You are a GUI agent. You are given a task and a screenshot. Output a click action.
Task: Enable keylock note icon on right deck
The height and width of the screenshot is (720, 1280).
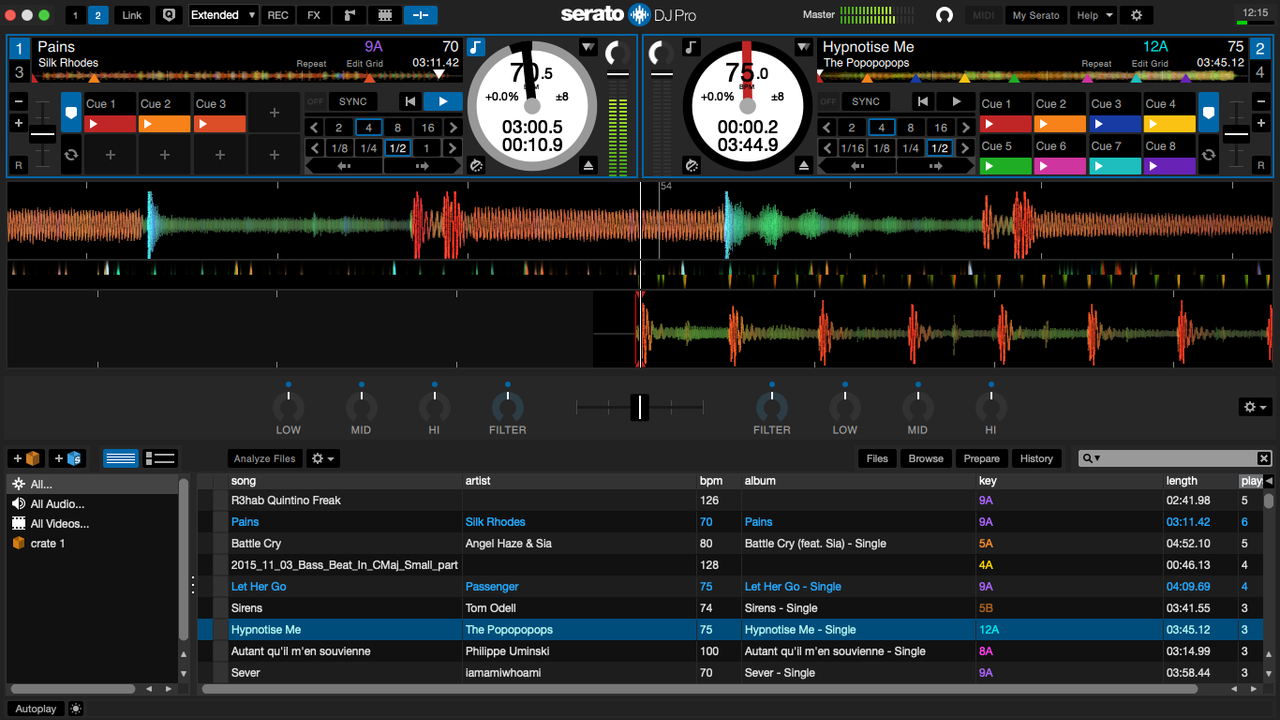point(691,47)
